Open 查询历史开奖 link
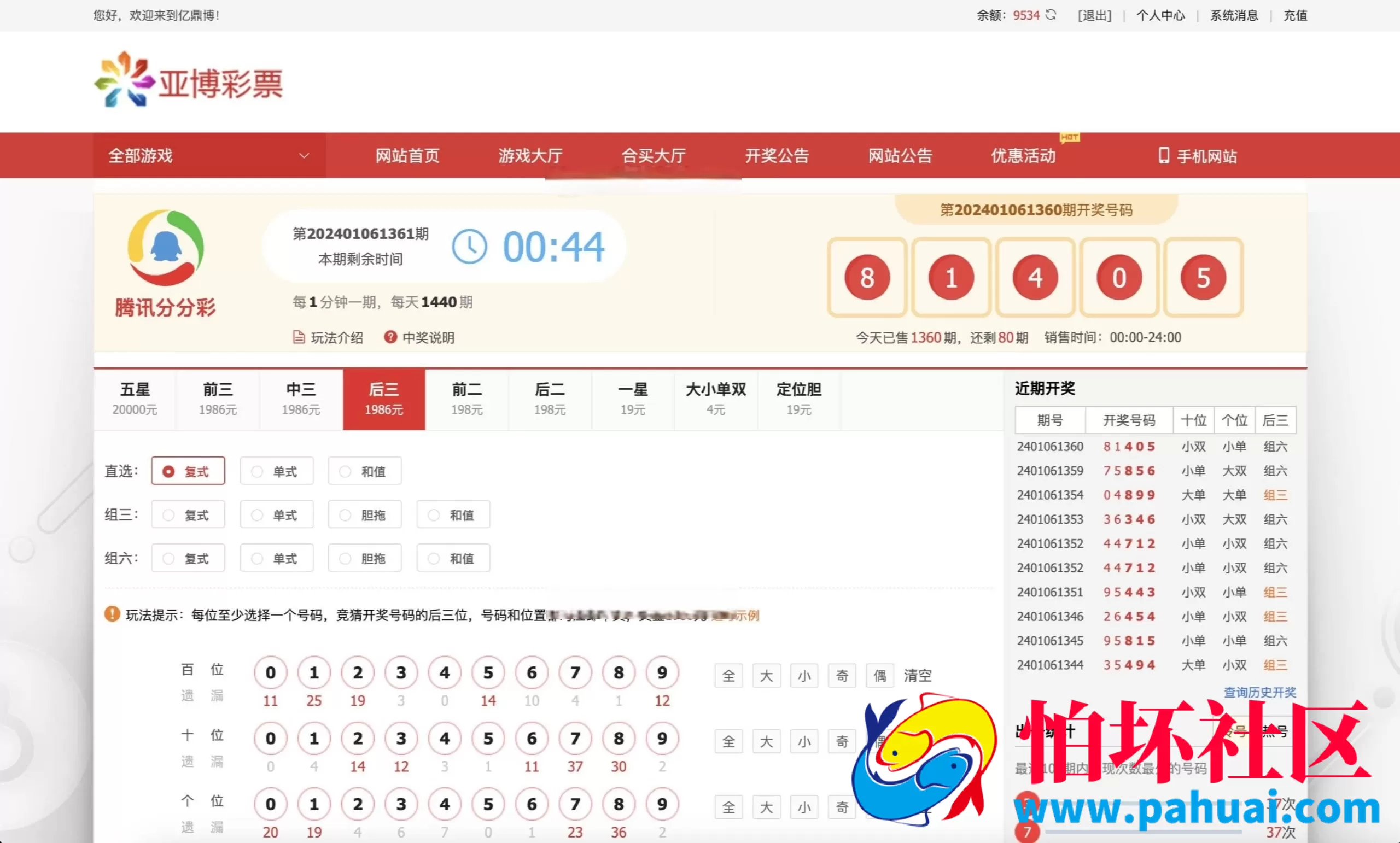Viewport: 1400px width, 843px height. pos(1259,692)
